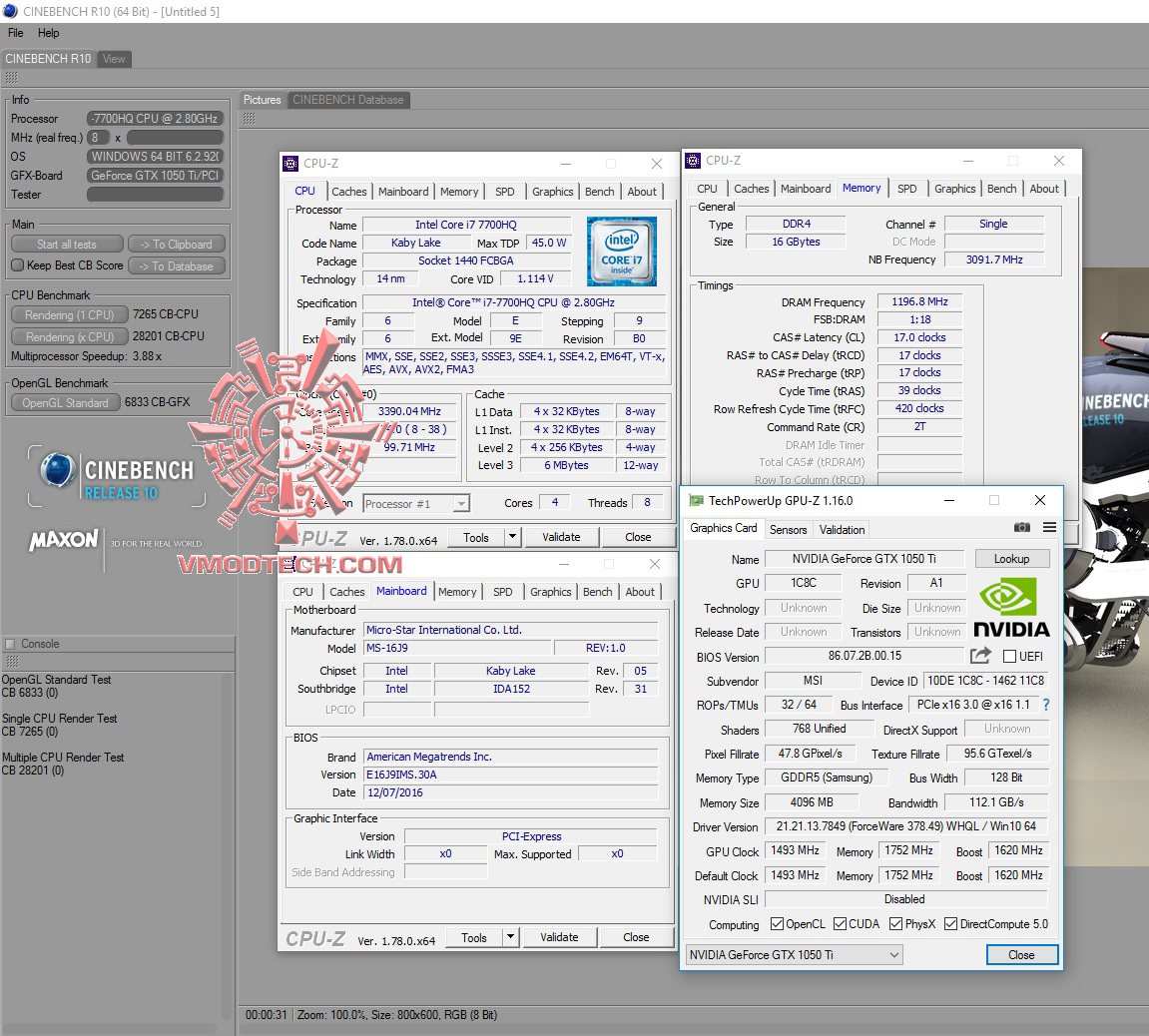The image size is (1149, 1036).
Task: Close the CPU-Z Mainboard window with X
Action: pyautogui.click(x=655, y=564)
